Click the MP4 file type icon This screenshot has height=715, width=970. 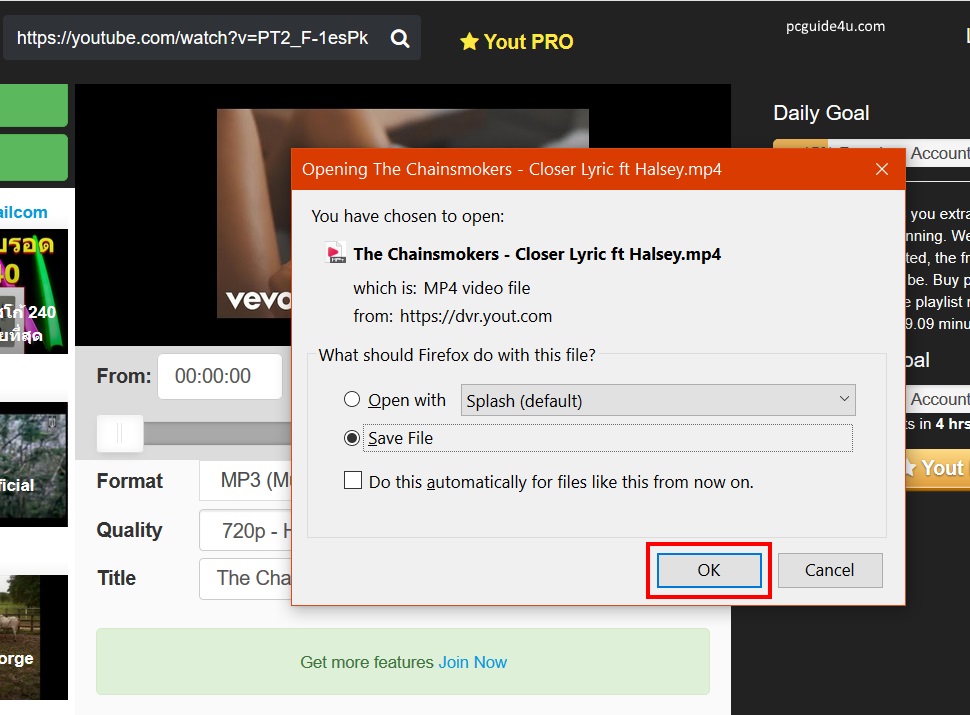[x=337, y=254]
